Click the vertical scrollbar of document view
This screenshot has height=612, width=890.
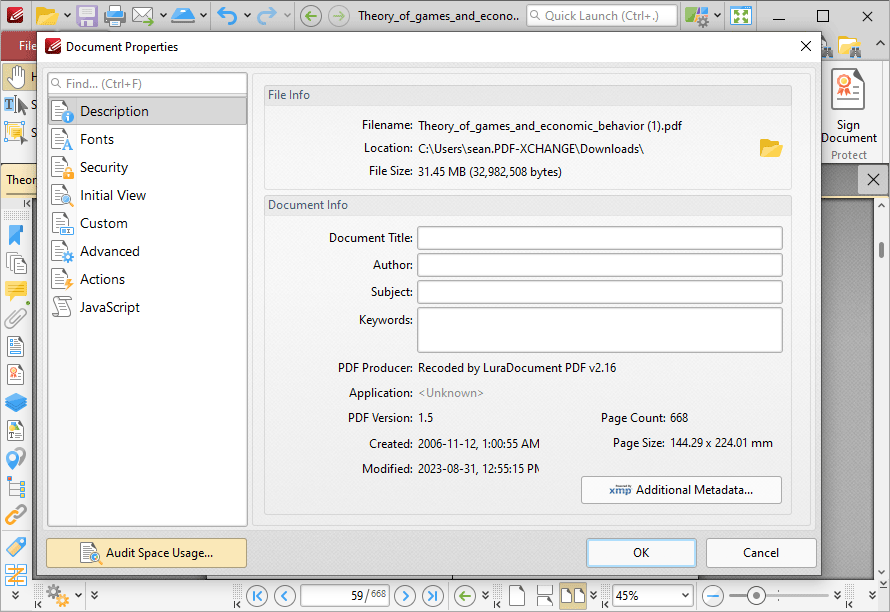tap(881, 250)
